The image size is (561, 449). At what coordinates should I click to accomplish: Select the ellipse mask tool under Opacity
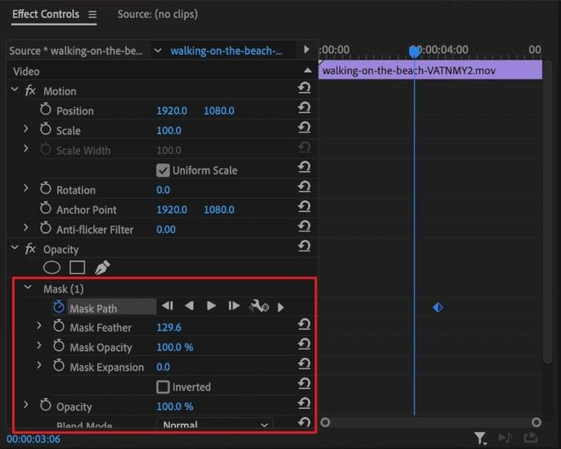pyautogui.click(x=52, y=268)
